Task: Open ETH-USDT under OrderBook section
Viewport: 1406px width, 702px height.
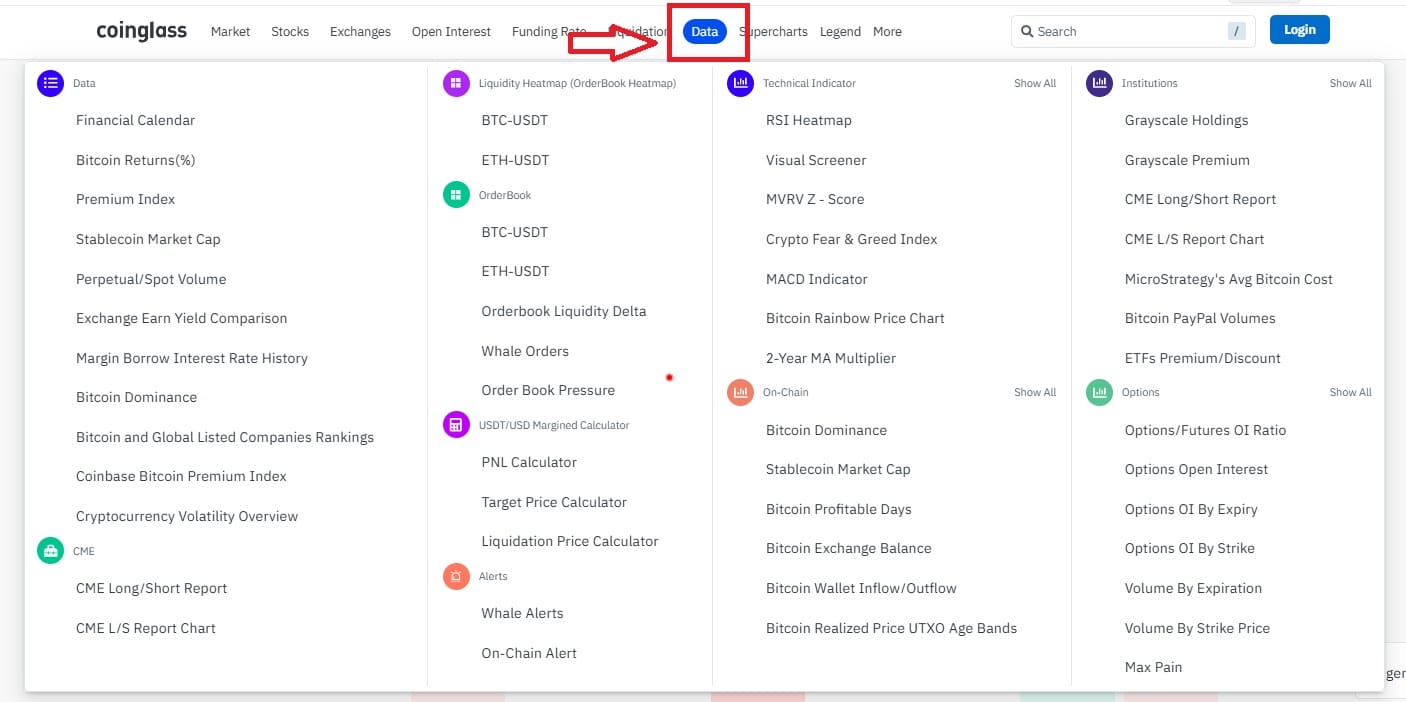Action: point(515,271)
